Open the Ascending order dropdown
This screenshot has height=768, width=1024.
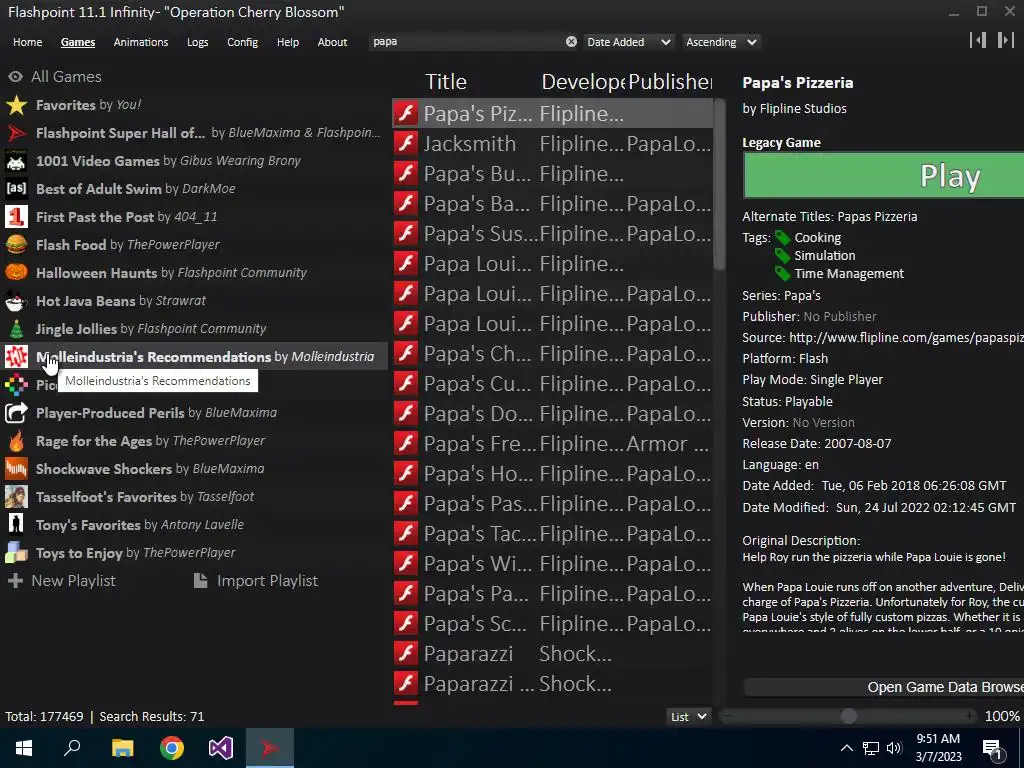(x=721, y=42)
